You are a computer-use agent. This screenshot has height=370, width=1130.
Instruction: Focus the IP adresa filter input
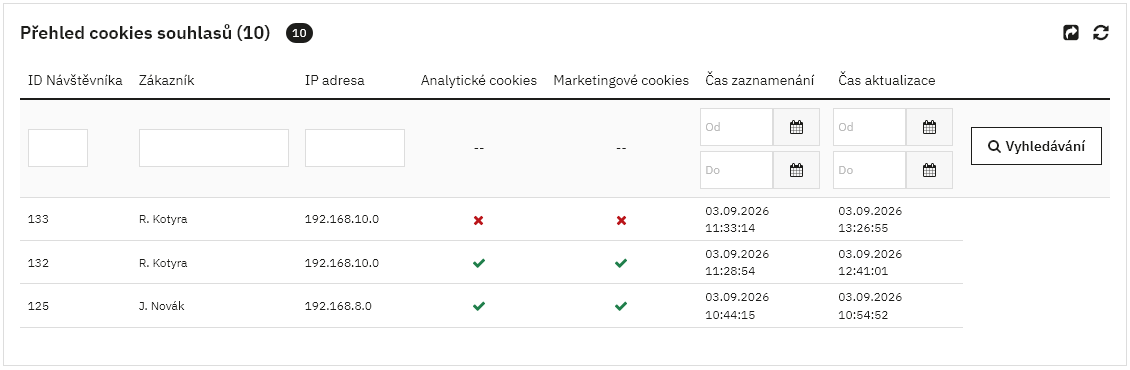(x=355, y=149)
